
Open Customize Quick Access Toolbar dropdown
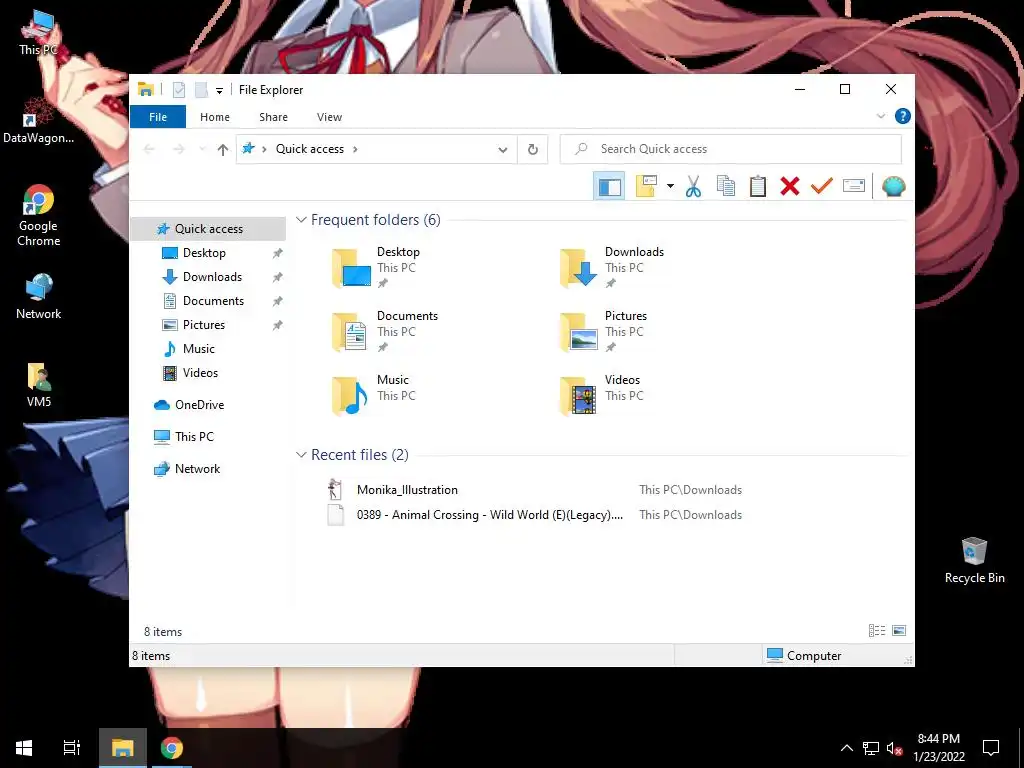click(219, 91)
